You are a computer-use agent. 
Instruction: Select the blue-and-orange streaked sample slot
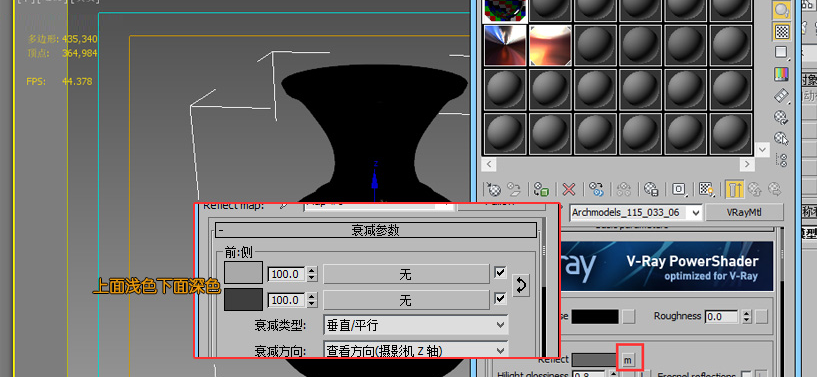(x=505, y=45)
